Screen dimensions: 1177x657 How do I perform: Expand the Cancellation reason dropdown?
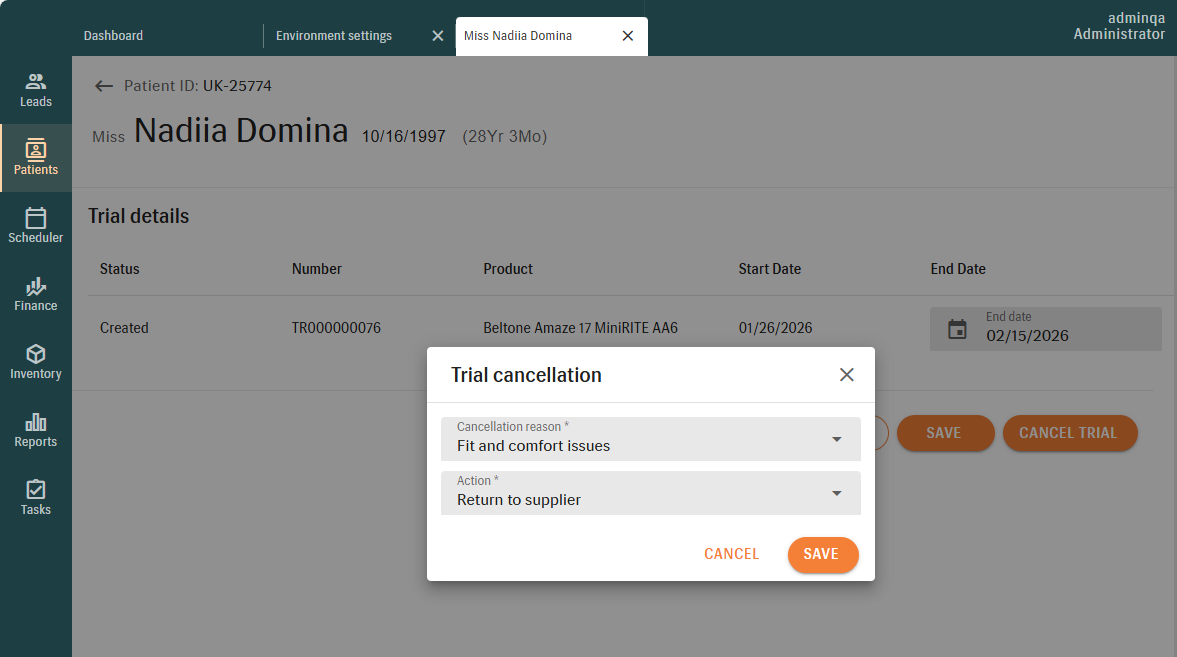[837, 439]
